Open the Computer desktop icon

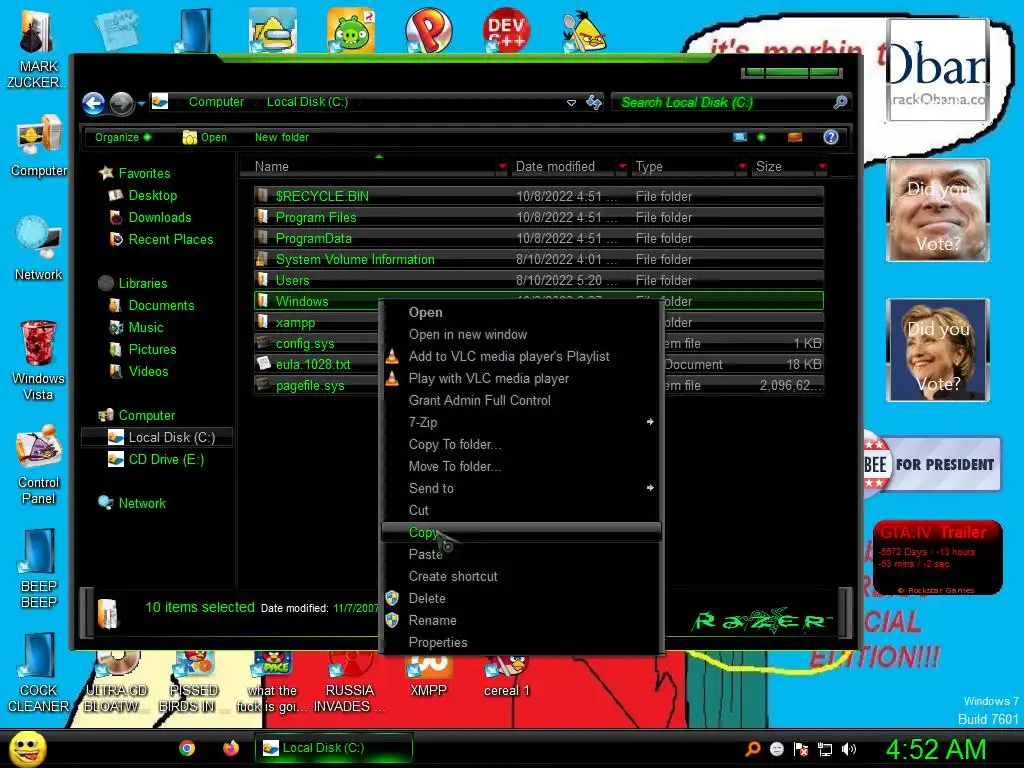click(39, 146)
